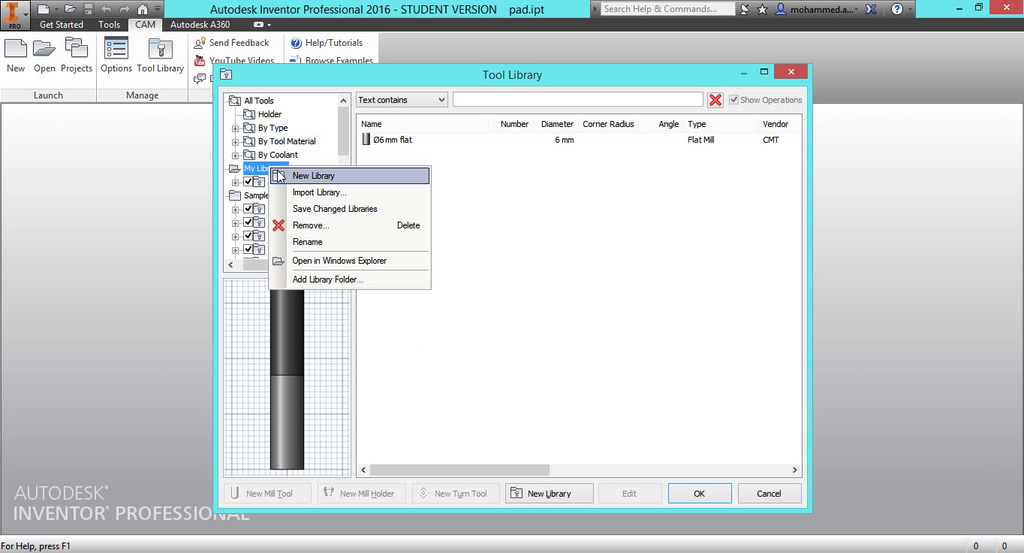Click the New Mill Holder button

361,494
